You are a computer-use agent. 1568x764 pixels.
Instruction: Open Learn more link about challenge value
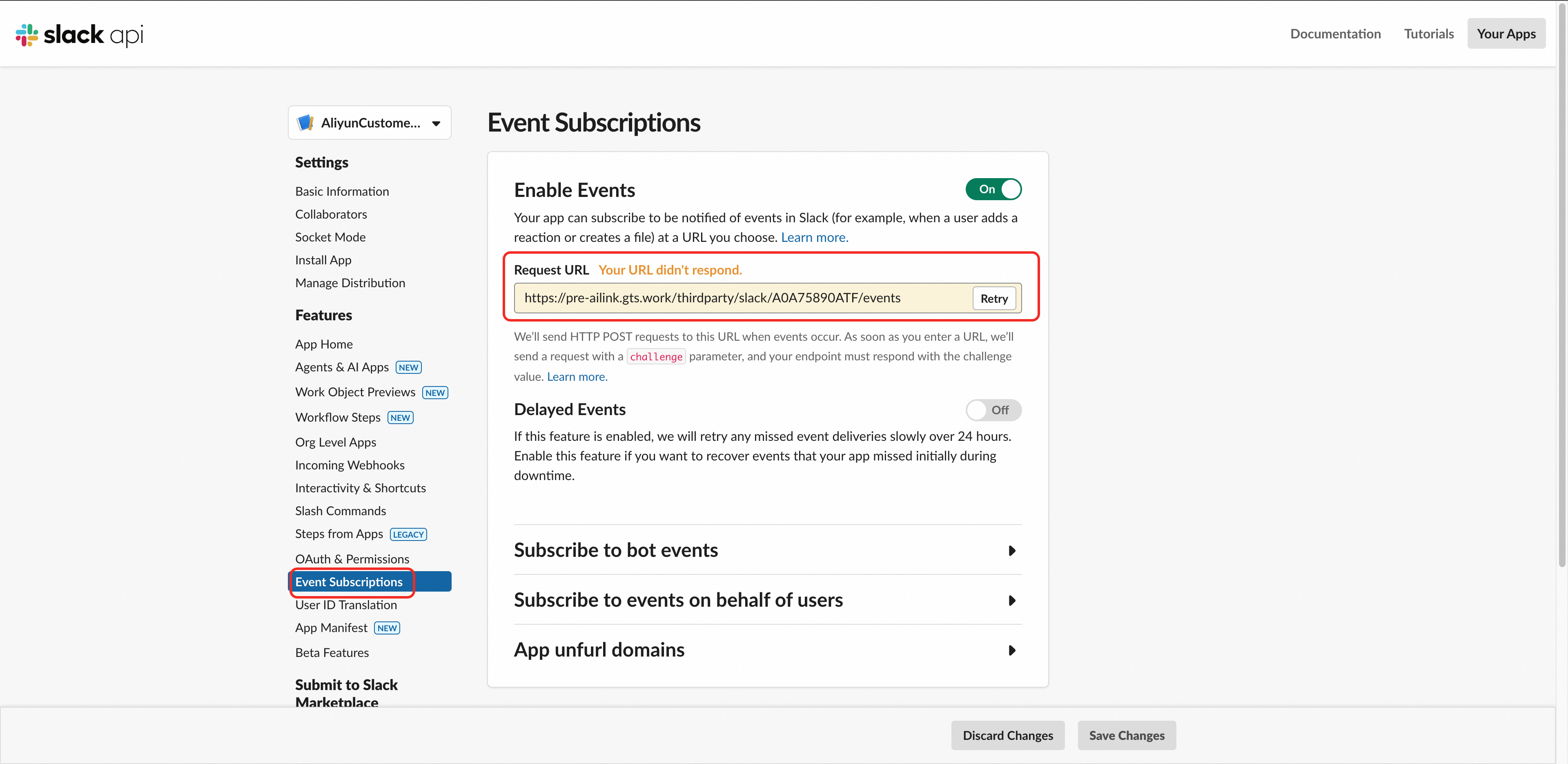tap(577, 377)
